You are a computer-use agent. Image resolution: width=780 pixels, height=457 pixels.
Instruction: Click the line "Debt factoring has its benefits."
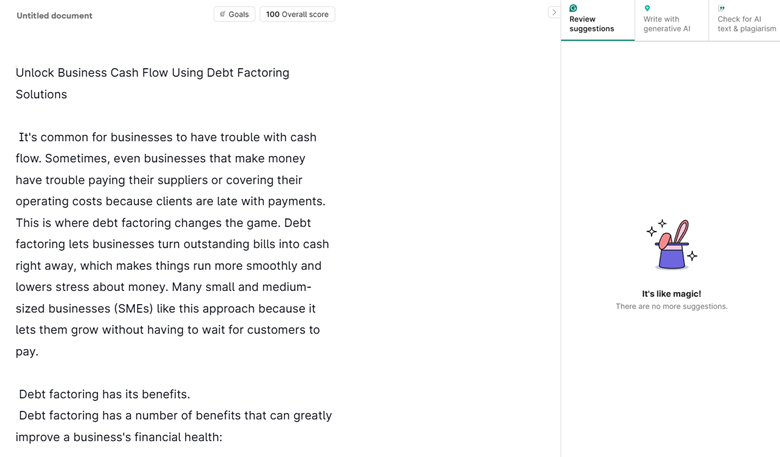(x=104, y=394)
